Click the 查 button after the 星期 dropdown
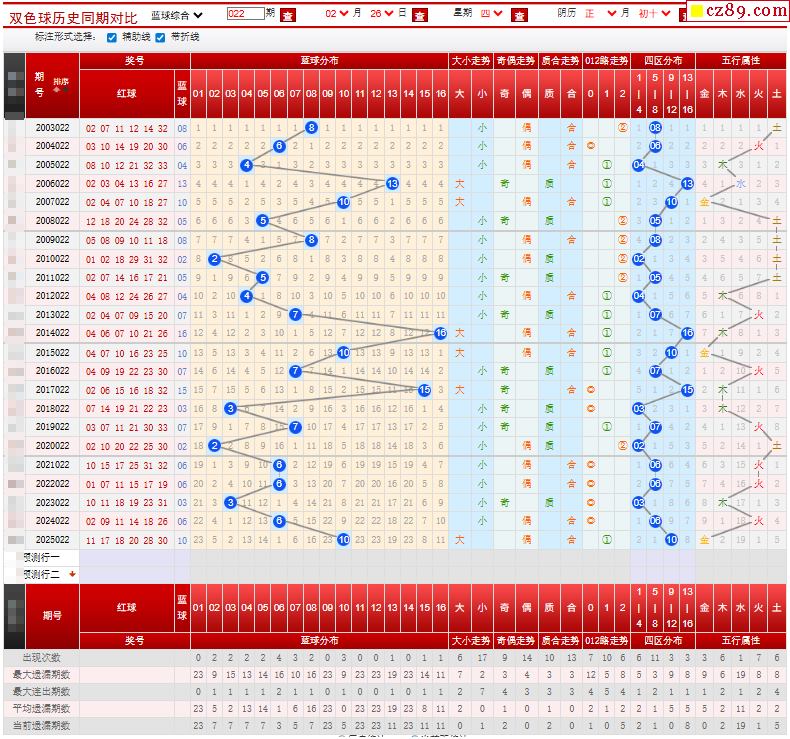The image size is (790, 739). (519, 15)
